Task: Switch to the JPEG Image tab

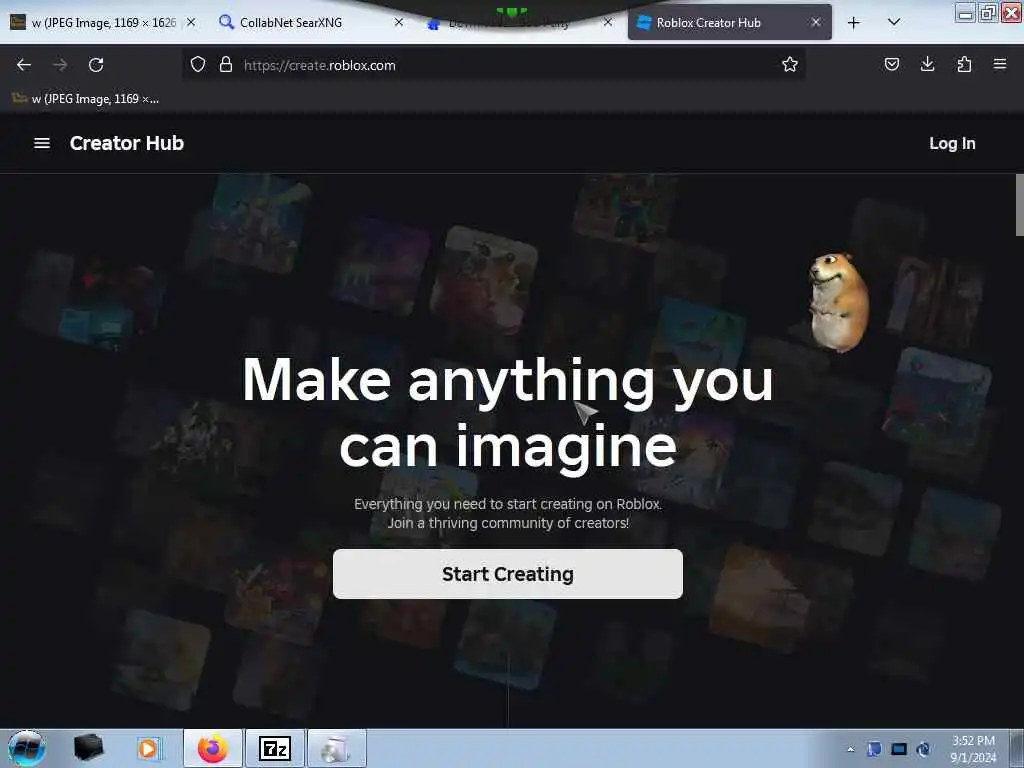Action: click(x=103, y=22)
